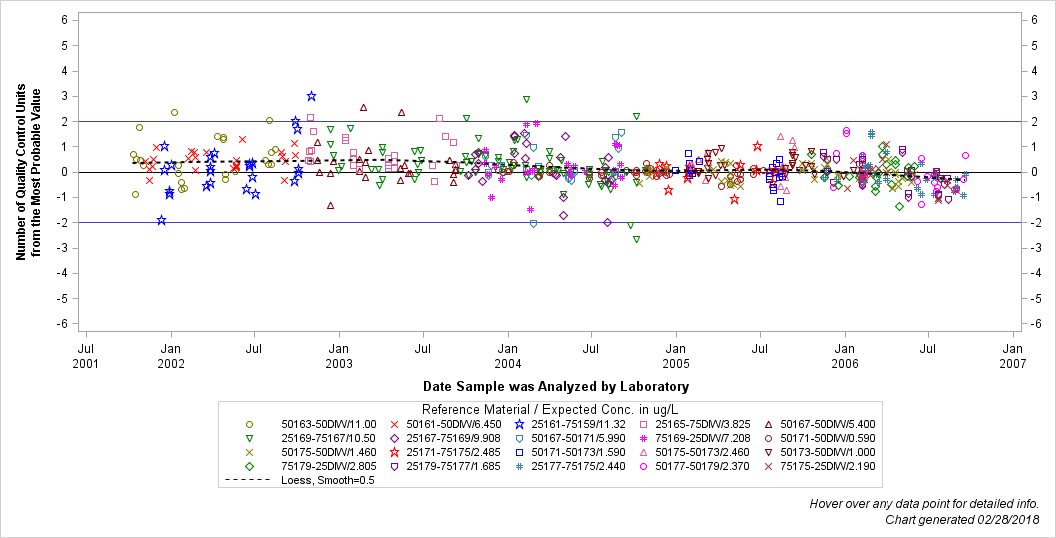Screen dimensions: 1056x538
Task: Click the legend title 'Reference Material / Expected Conc. in ug/L'
Action: [551, 409]
